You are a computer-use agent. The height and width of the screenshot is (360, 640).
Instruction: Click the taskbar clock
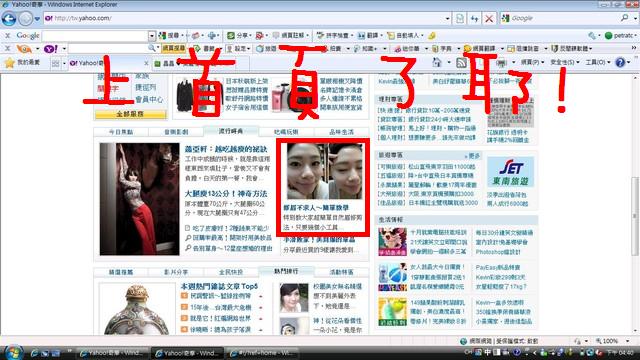tap(621, 353)
